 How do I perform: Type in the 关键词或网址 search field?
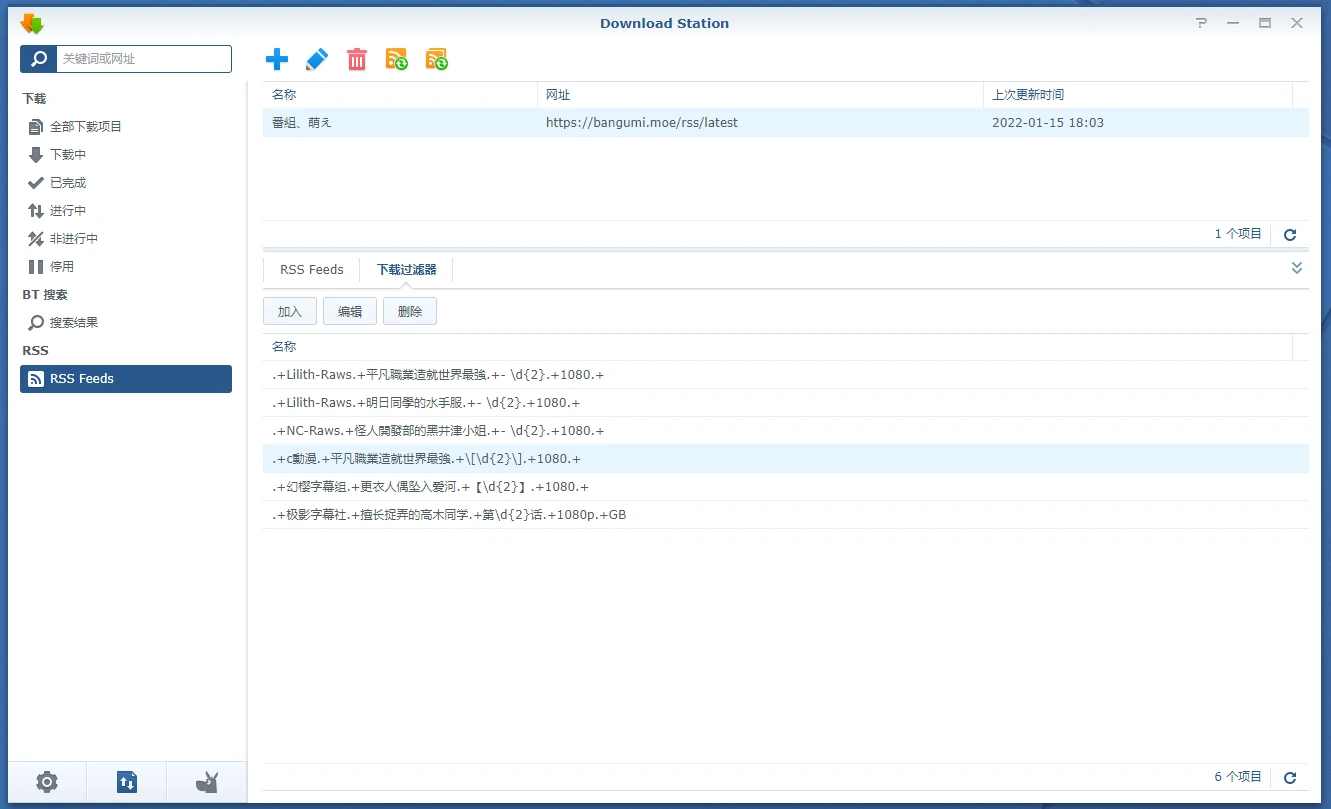pyautogui.click(x=143, y=59)
